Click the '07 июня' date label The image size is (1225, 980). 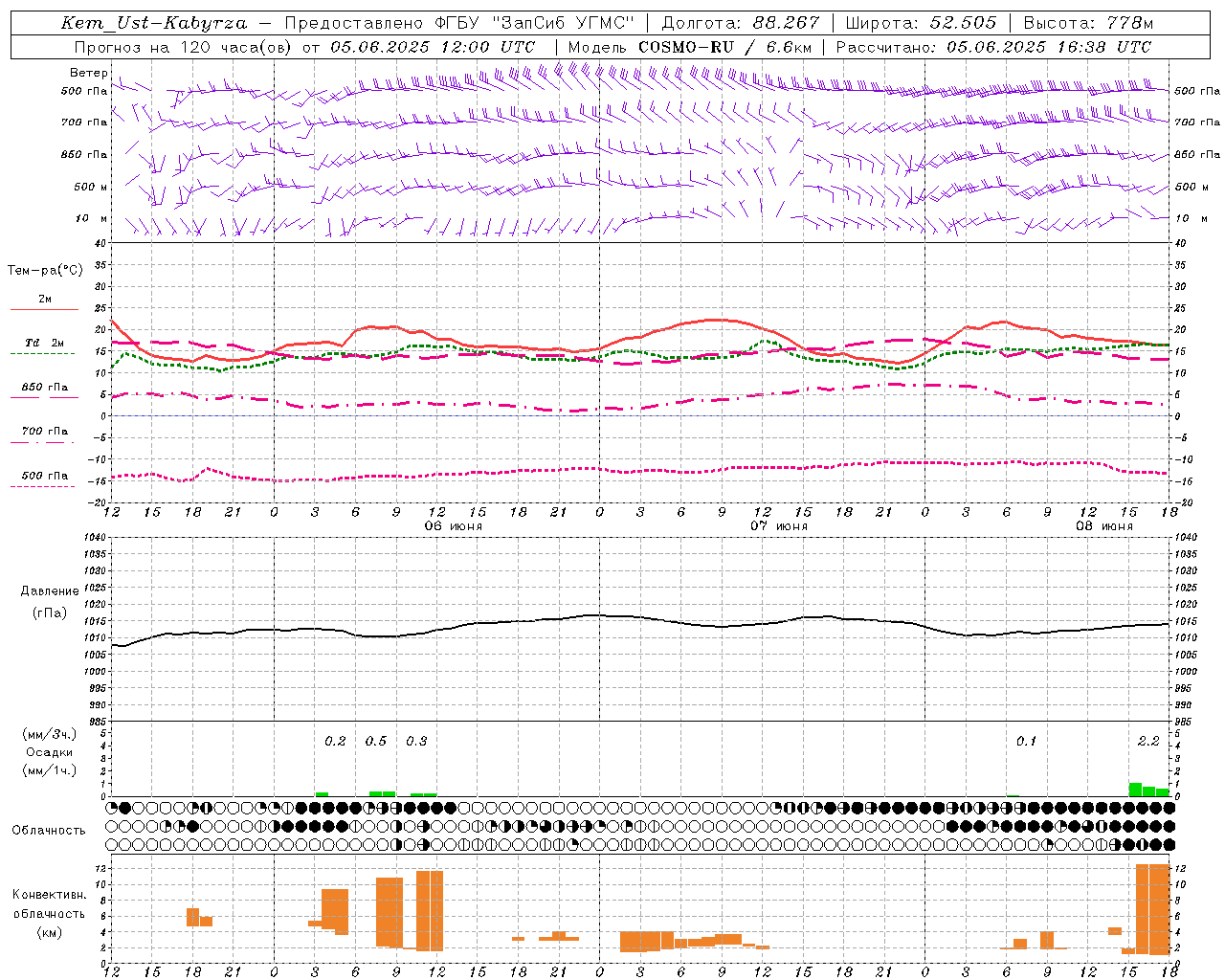pyautogui.click(x=778, y=526)
